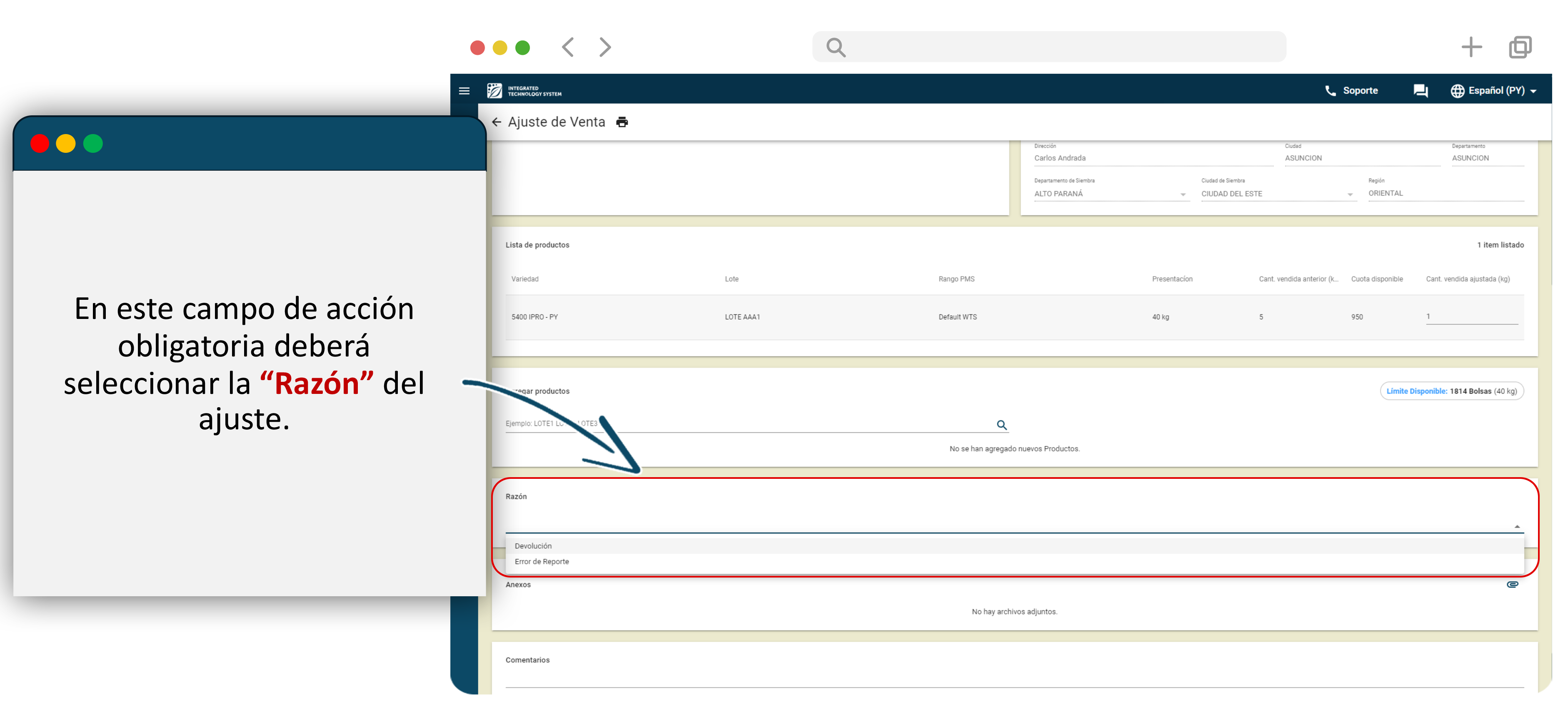Open the chat messages icon

(1420, 91)
